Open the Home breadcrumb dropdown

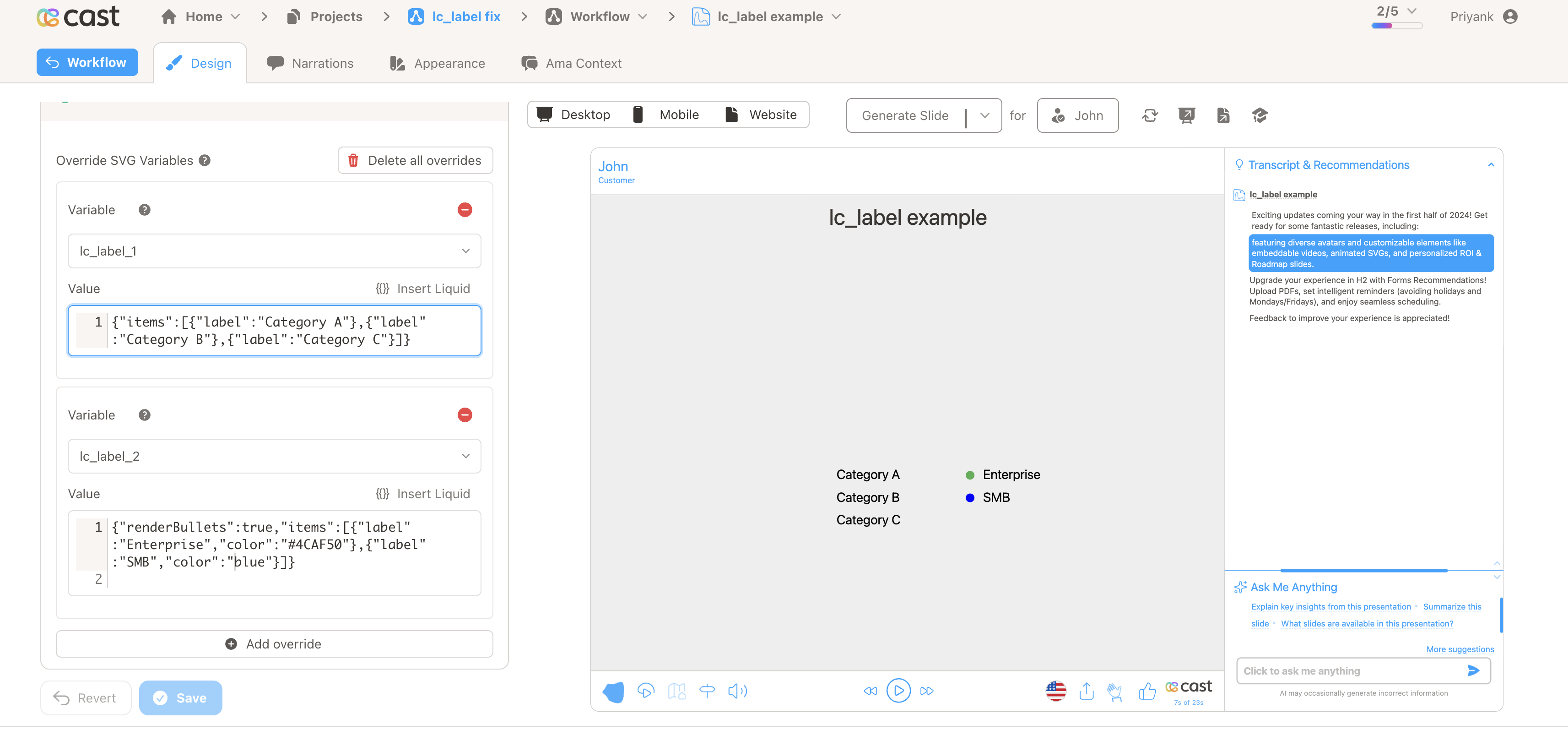(236, 17)
